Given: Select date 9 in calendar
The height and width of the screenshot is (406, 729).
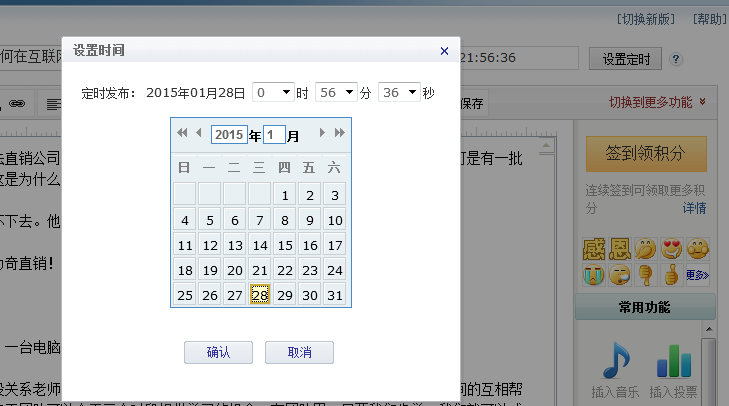Looking at the screenshot, I should (310, 220).
